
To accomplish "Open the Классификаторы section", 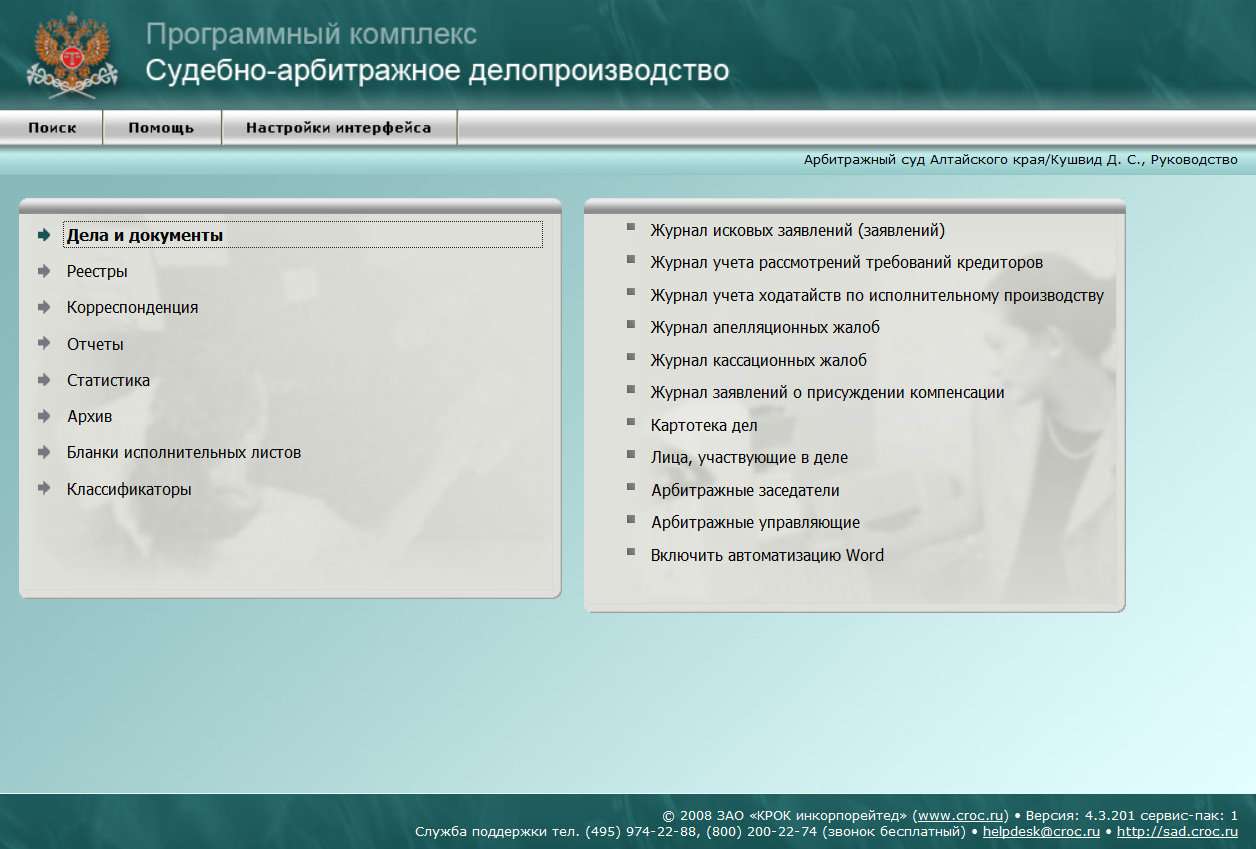I will click(129, 489).
